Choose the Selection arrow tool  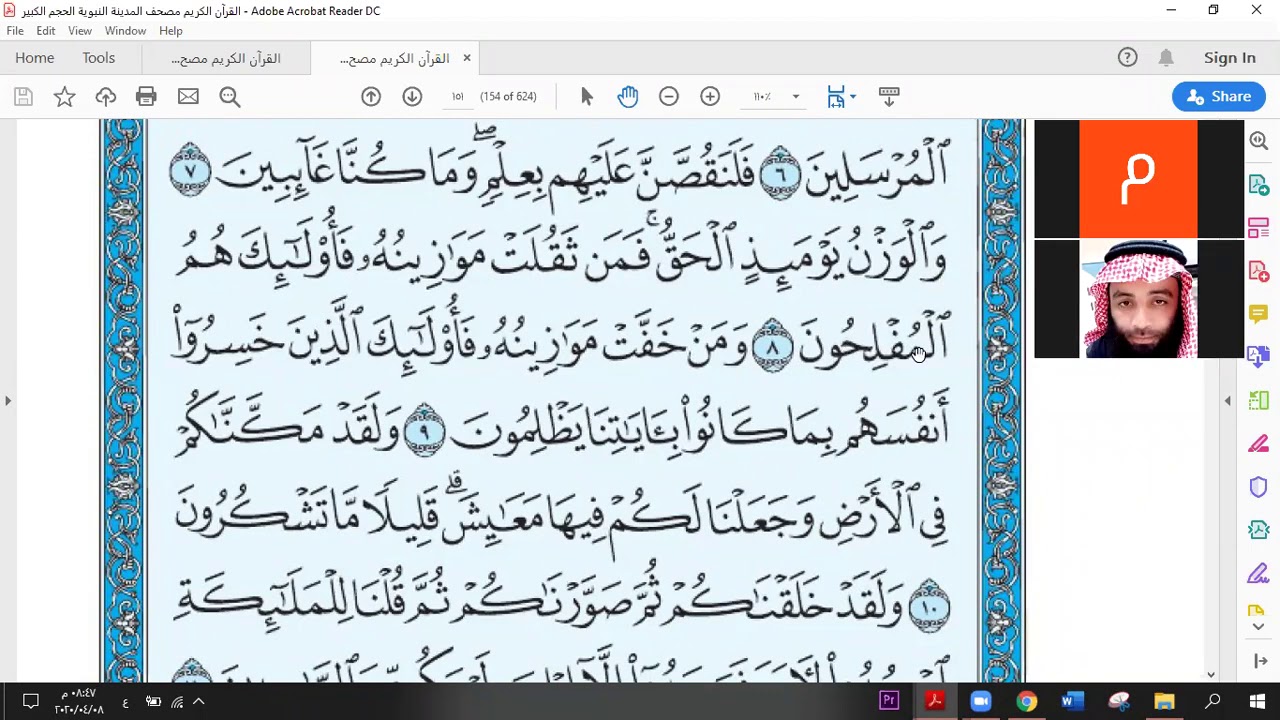point(587,97)
